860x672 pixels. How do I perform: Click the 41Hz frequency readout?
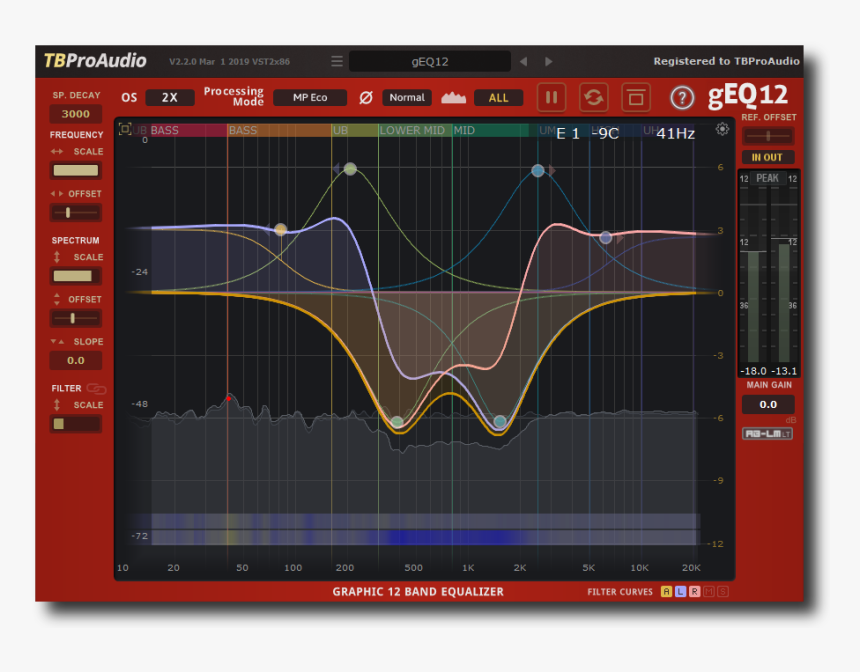coord(676,134)
